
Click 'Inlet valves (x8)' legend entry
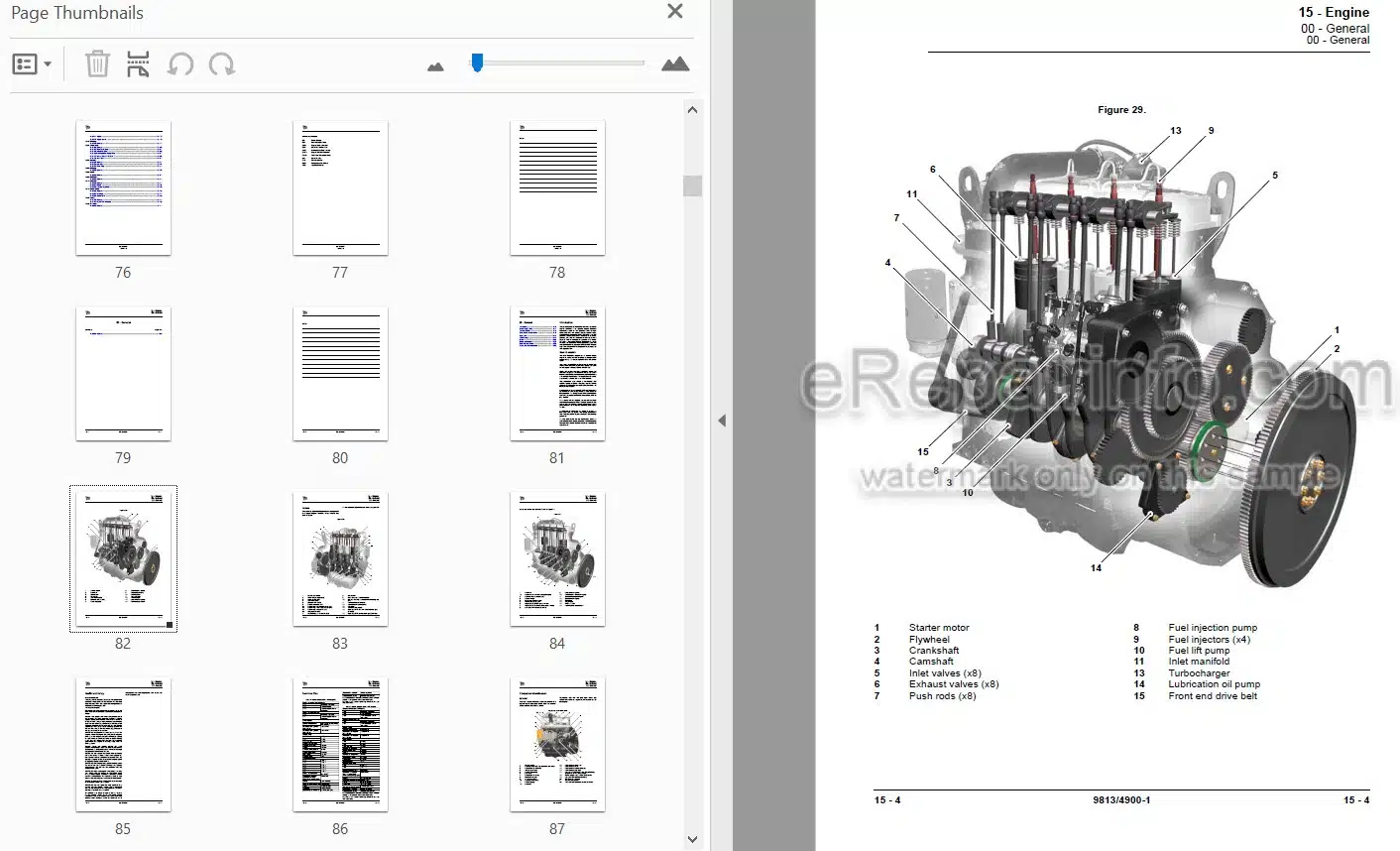point(945,673)
